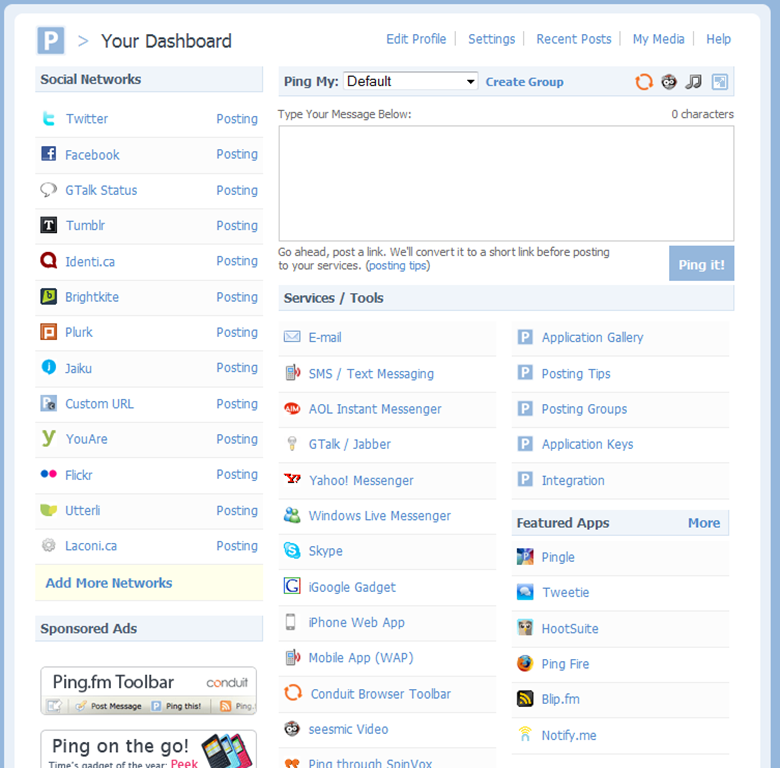Click the Ping Fire Firefox icon
Screen dimensions: 780x768
tap(525, 664)
